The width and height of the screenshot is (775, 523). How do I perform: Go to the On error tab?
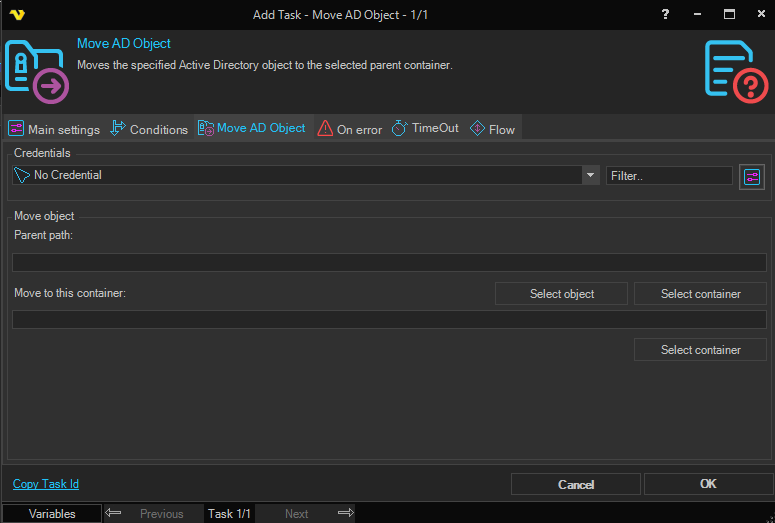tap(349, 129)
